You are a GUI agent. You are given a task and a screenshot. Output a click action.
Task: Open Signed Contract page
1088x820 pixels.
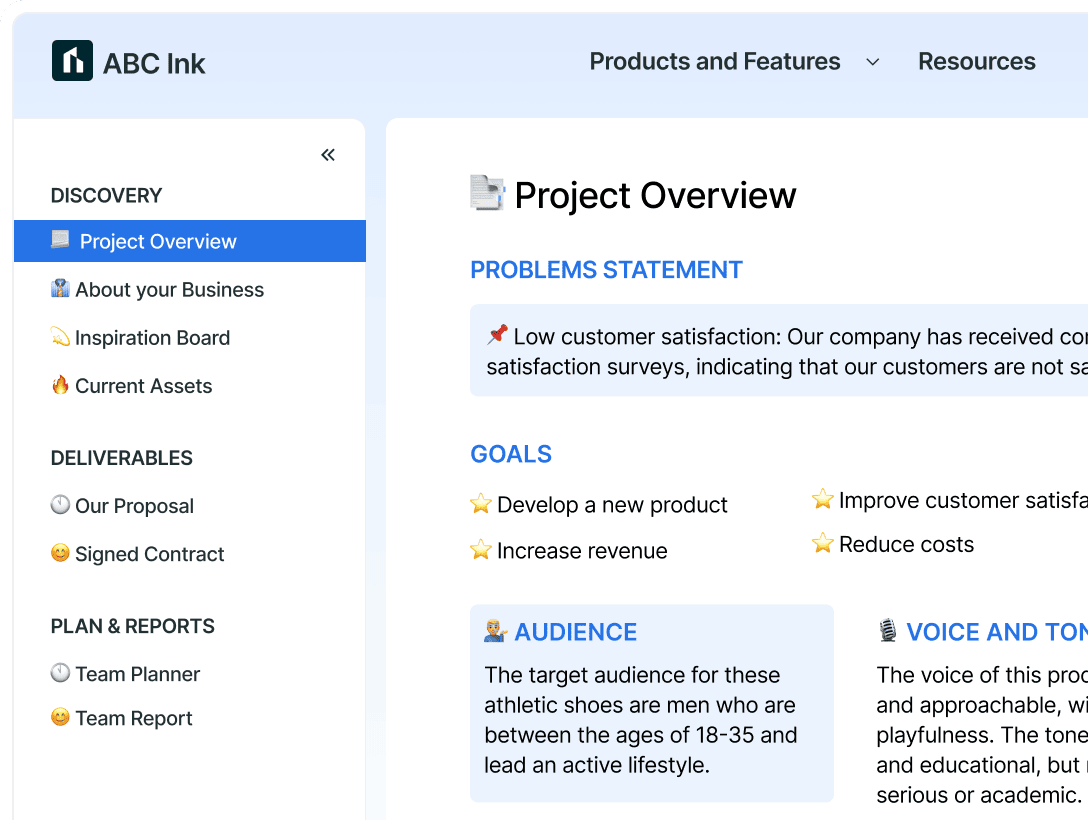[x=149, y=554]
